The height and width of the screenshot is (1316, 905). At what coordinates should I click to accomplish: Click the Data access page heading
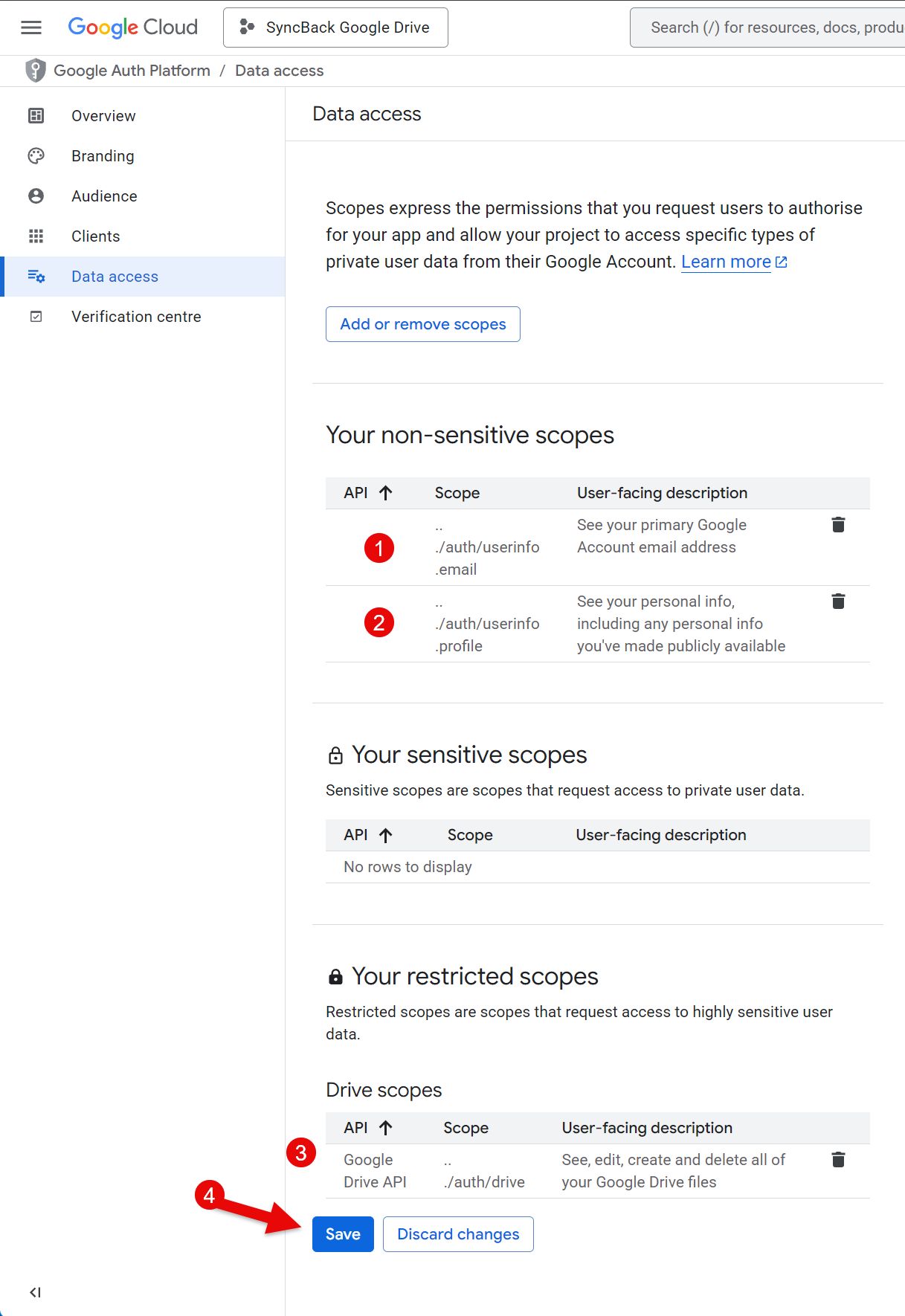[x=367, y=114]
